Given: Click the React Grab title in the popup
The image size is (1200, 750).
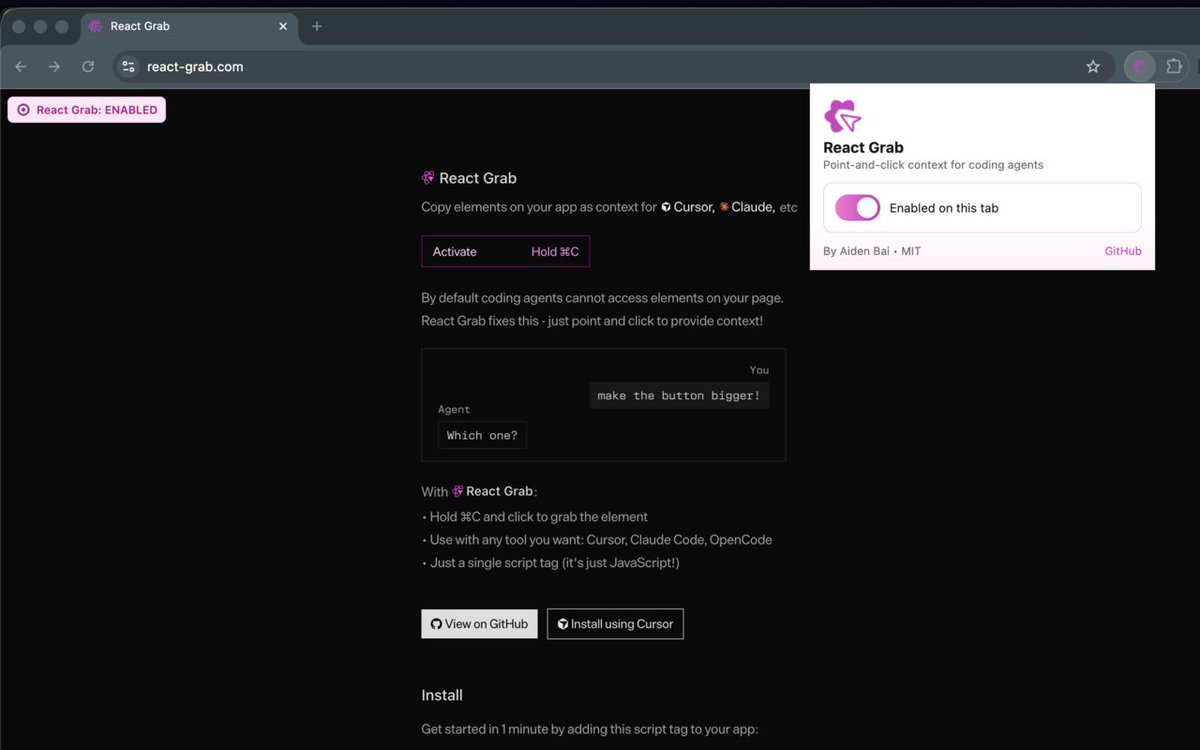Looking at the screenshot, I should click(863, 147).
